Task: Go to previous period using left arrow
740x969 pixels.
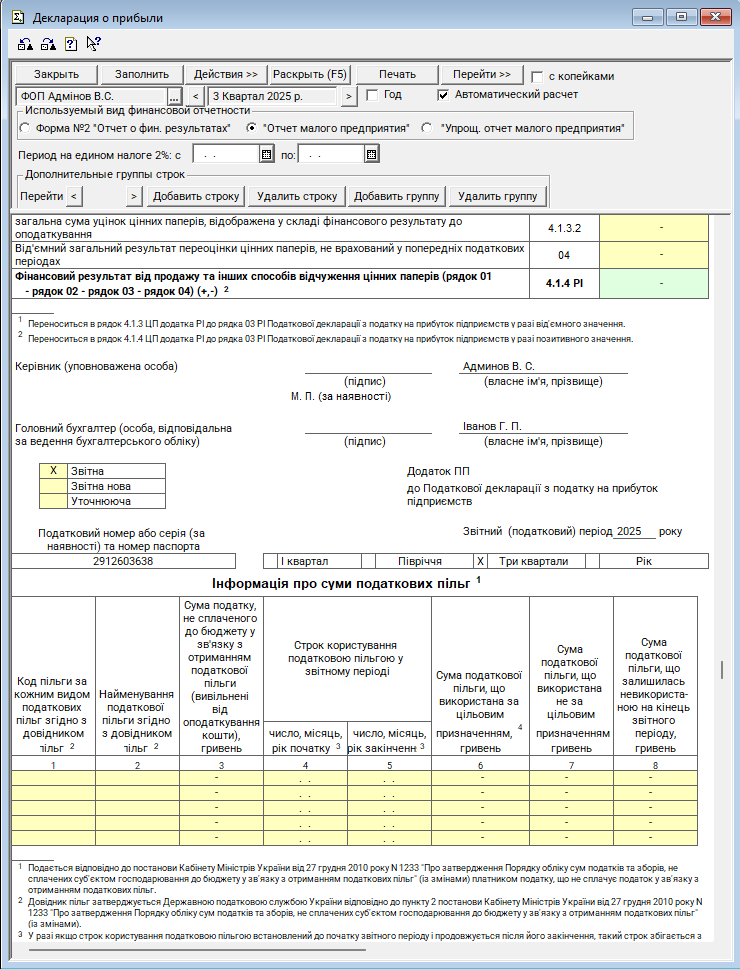Action: coord(195,96)
